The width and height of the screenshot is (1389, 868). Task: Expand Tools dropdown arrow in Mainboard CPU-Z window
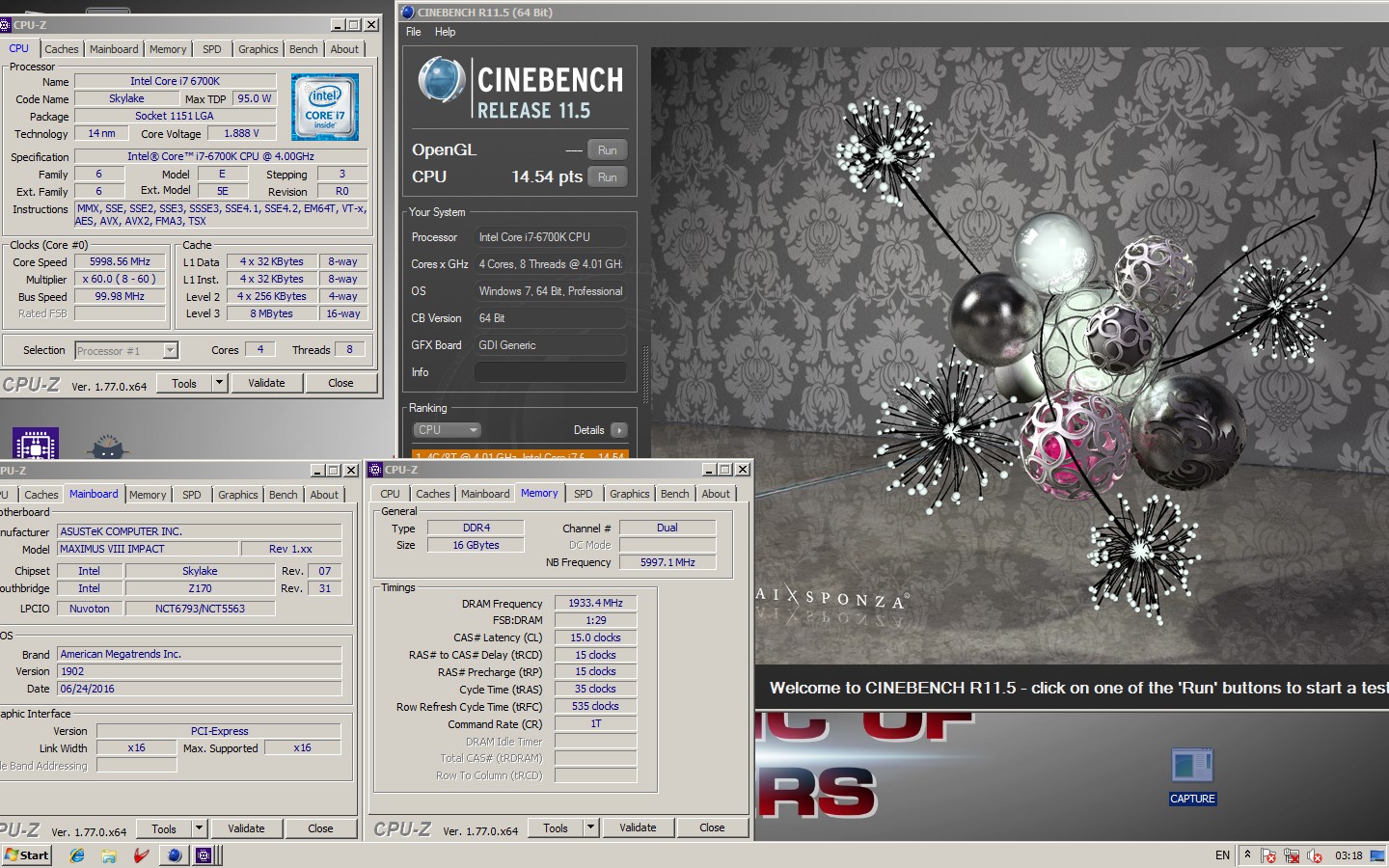[199, 828]
